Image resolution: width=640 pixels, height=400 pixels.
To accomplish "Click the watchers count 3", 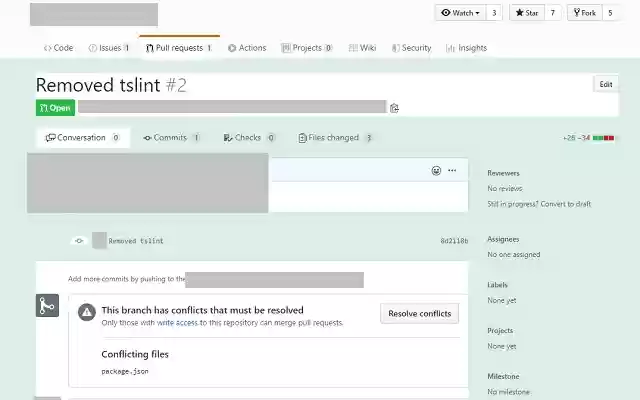I will click(x=494, y=13).
